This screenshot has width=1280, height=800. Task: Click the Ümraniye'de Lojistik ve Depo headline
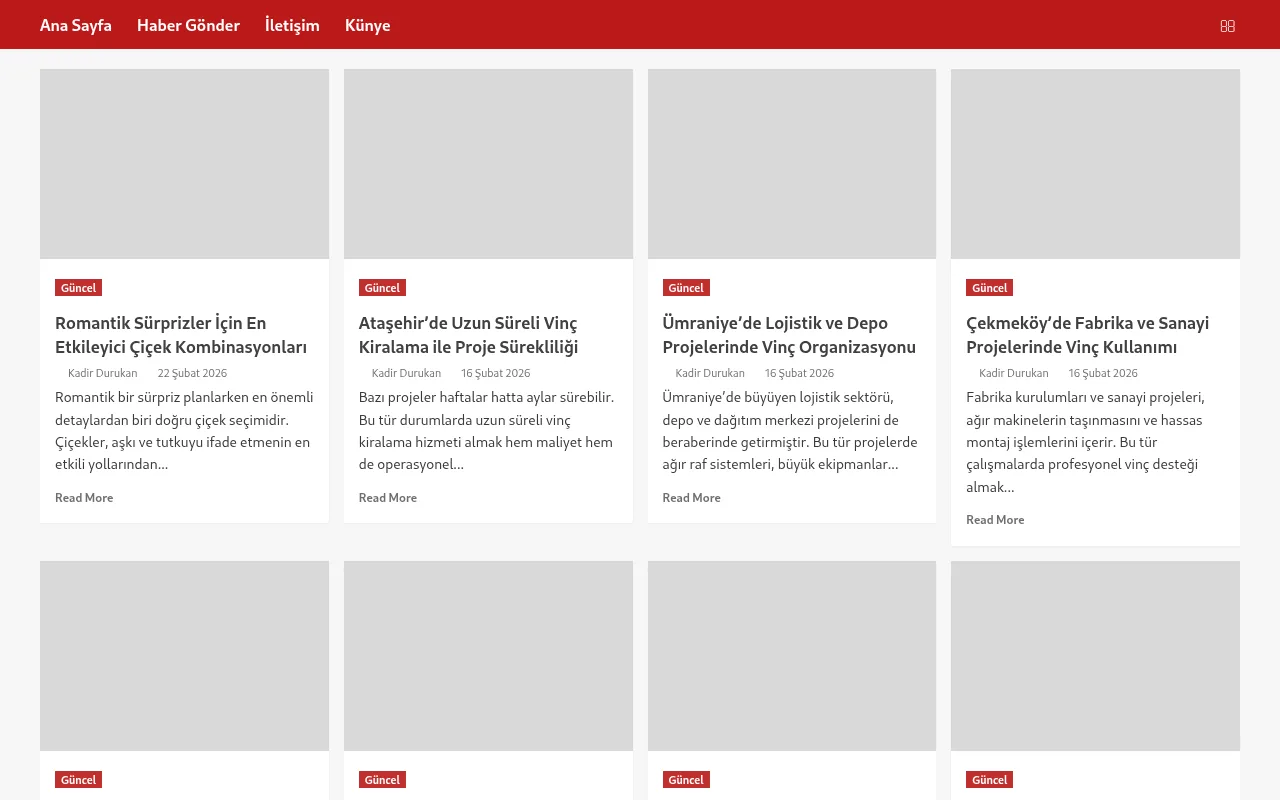click(789, 335)
